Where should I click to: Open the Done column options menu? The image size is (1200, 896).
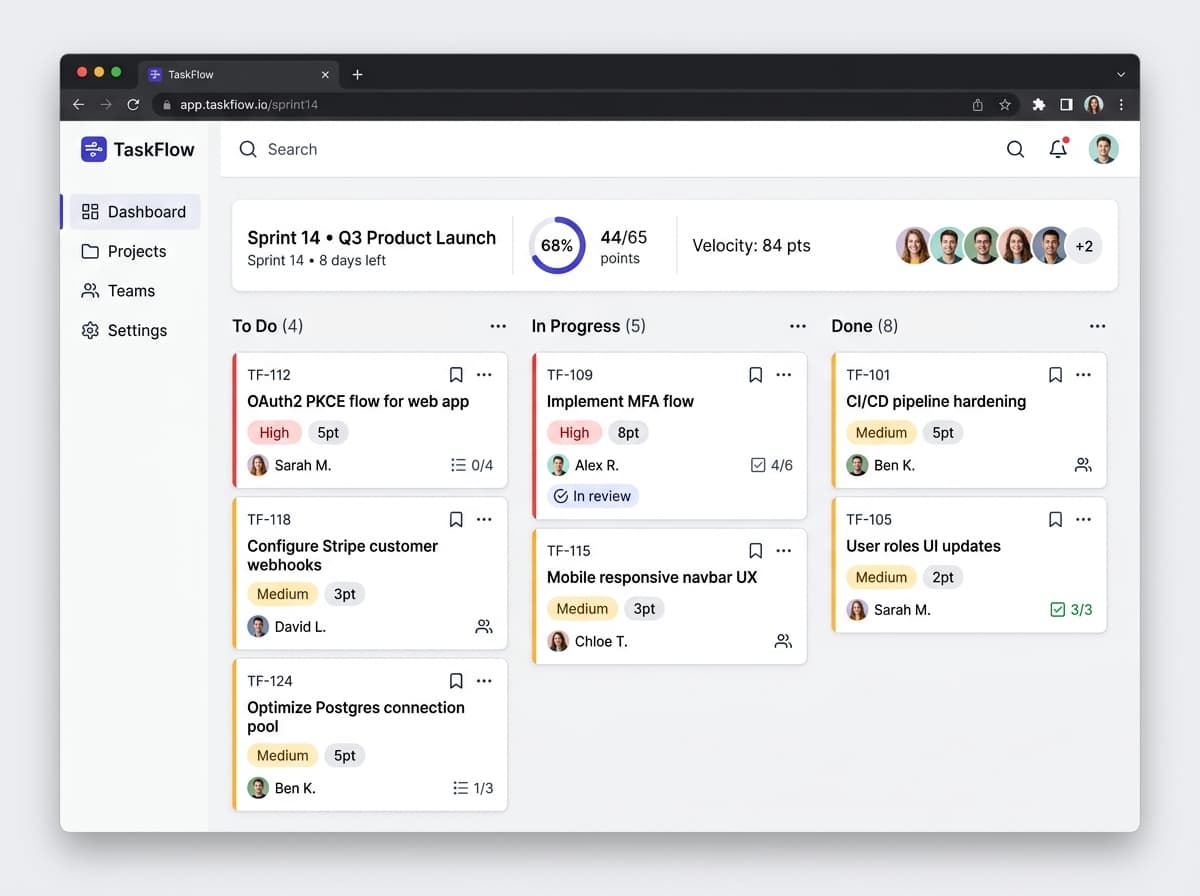tap(1098, 326)
